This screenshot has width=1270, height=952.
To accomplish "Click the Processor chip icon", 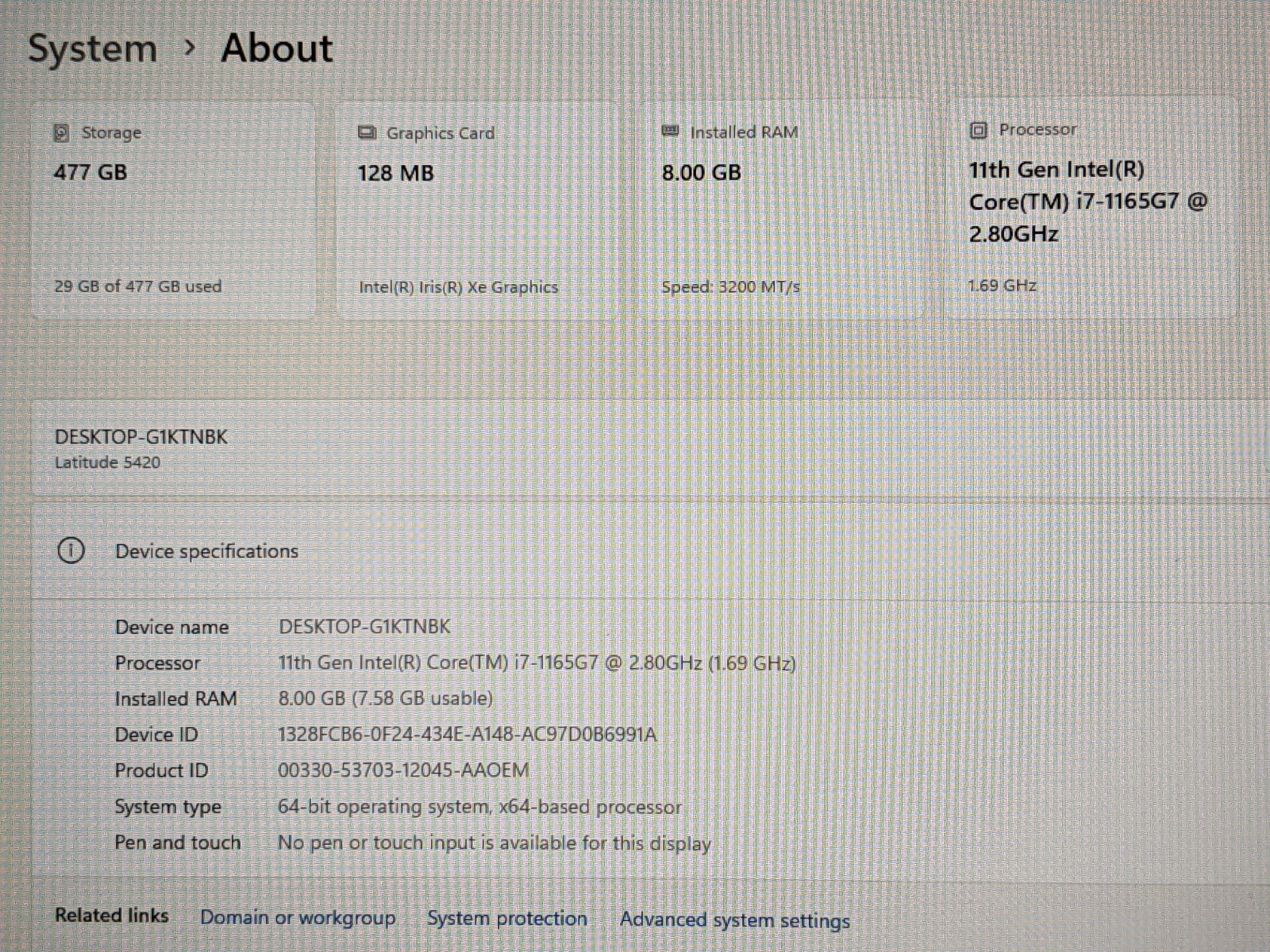I will coord(979,130).
